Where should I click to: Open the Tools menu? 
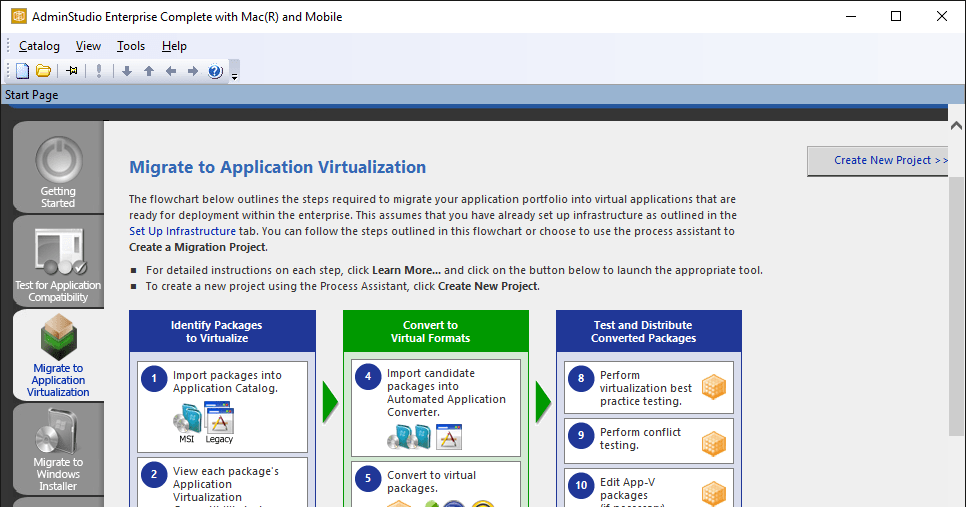131,46
